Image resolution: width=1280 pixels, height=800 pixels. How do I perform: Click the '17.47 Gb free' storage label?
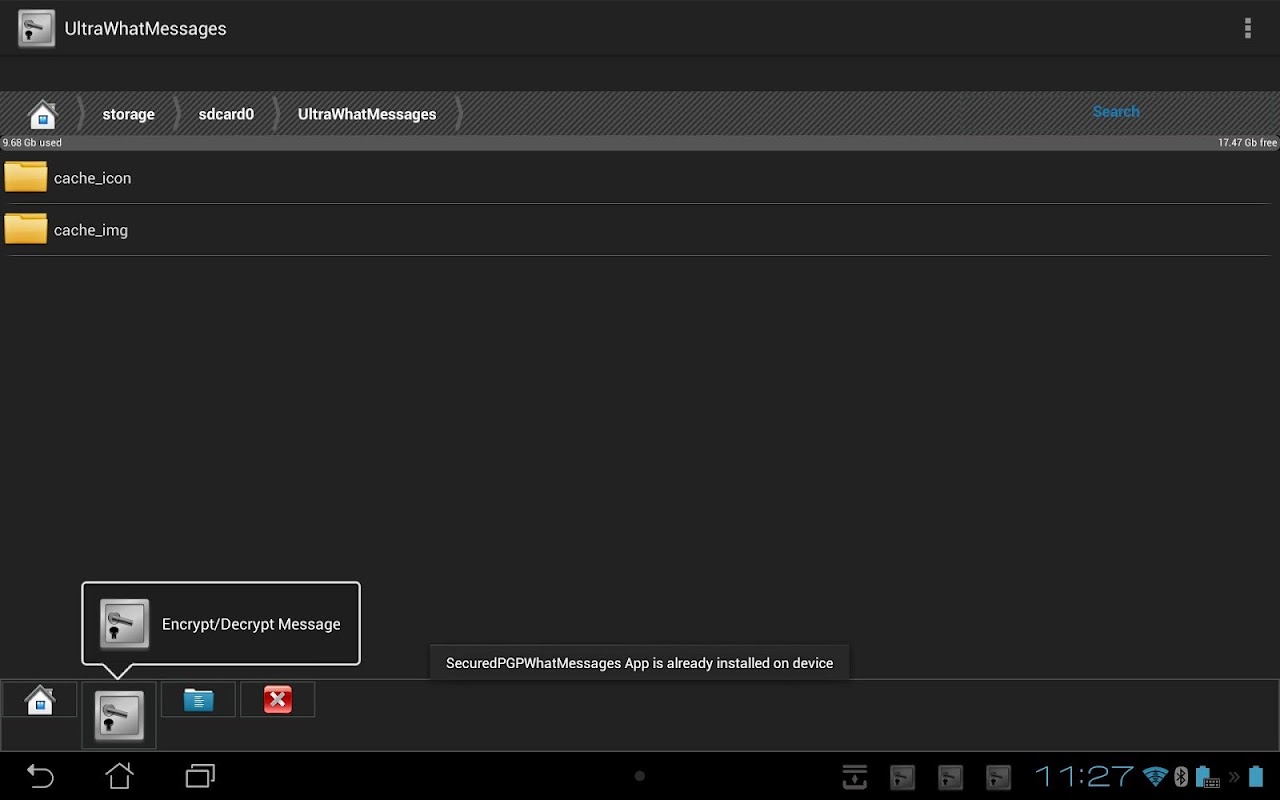tap(1247, 143)
